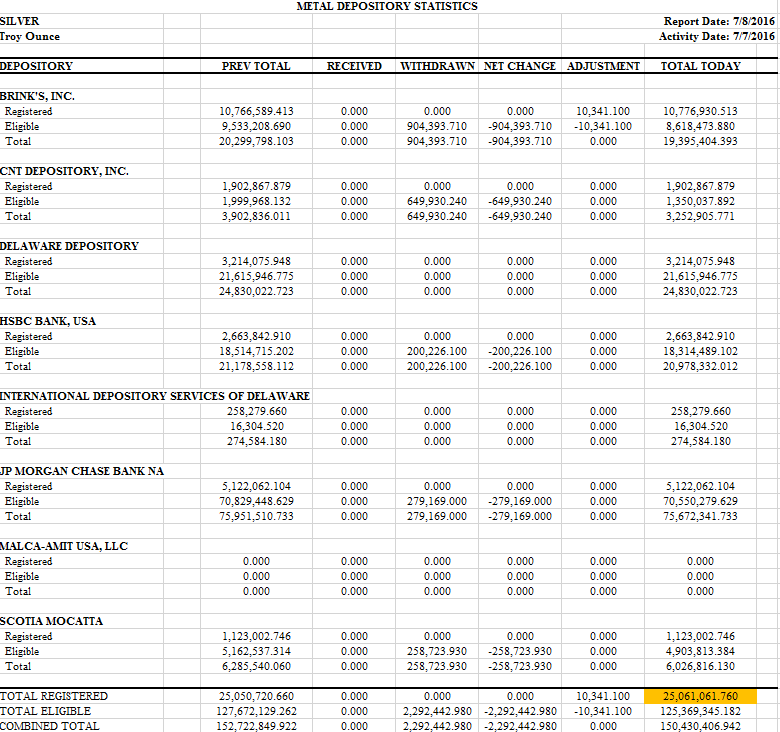Click the HSBC BANK, USA heading
This screenshot has width=780, height=732.
[x=48, y=321]
